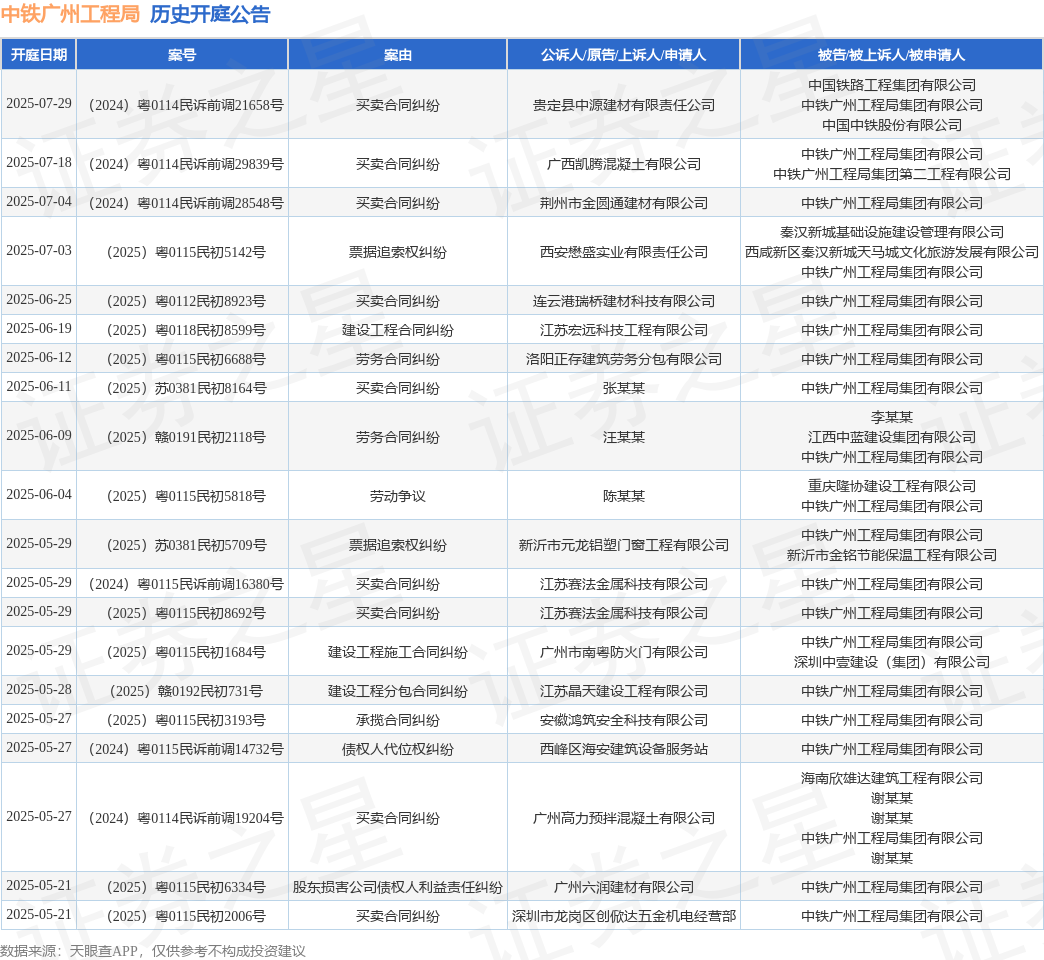This screenshot has width=1044, height=960.
Task: Select case number 粤0115民初8692号
Action: tap(186, 613)
